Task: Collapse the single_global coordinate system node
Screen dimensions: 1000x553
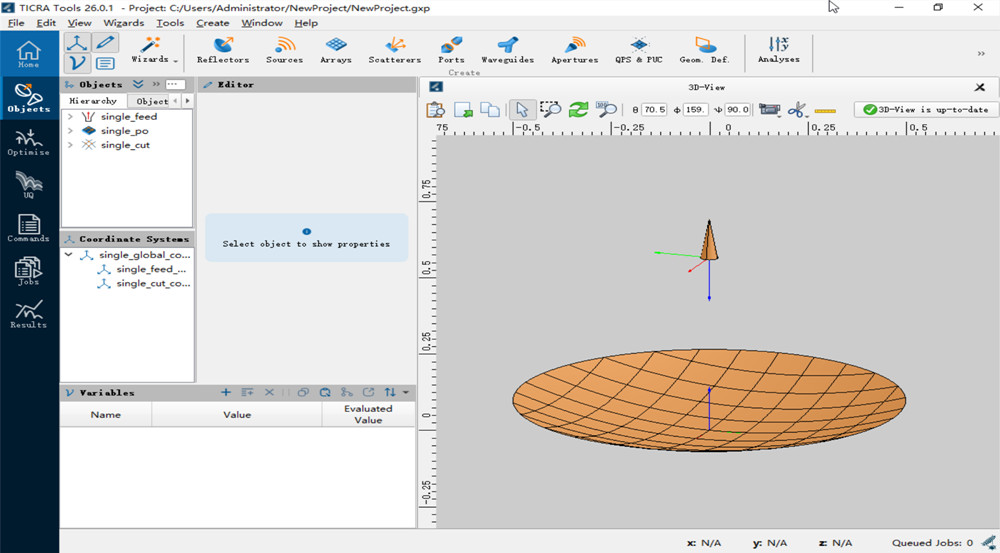Action: click(69, 254)
